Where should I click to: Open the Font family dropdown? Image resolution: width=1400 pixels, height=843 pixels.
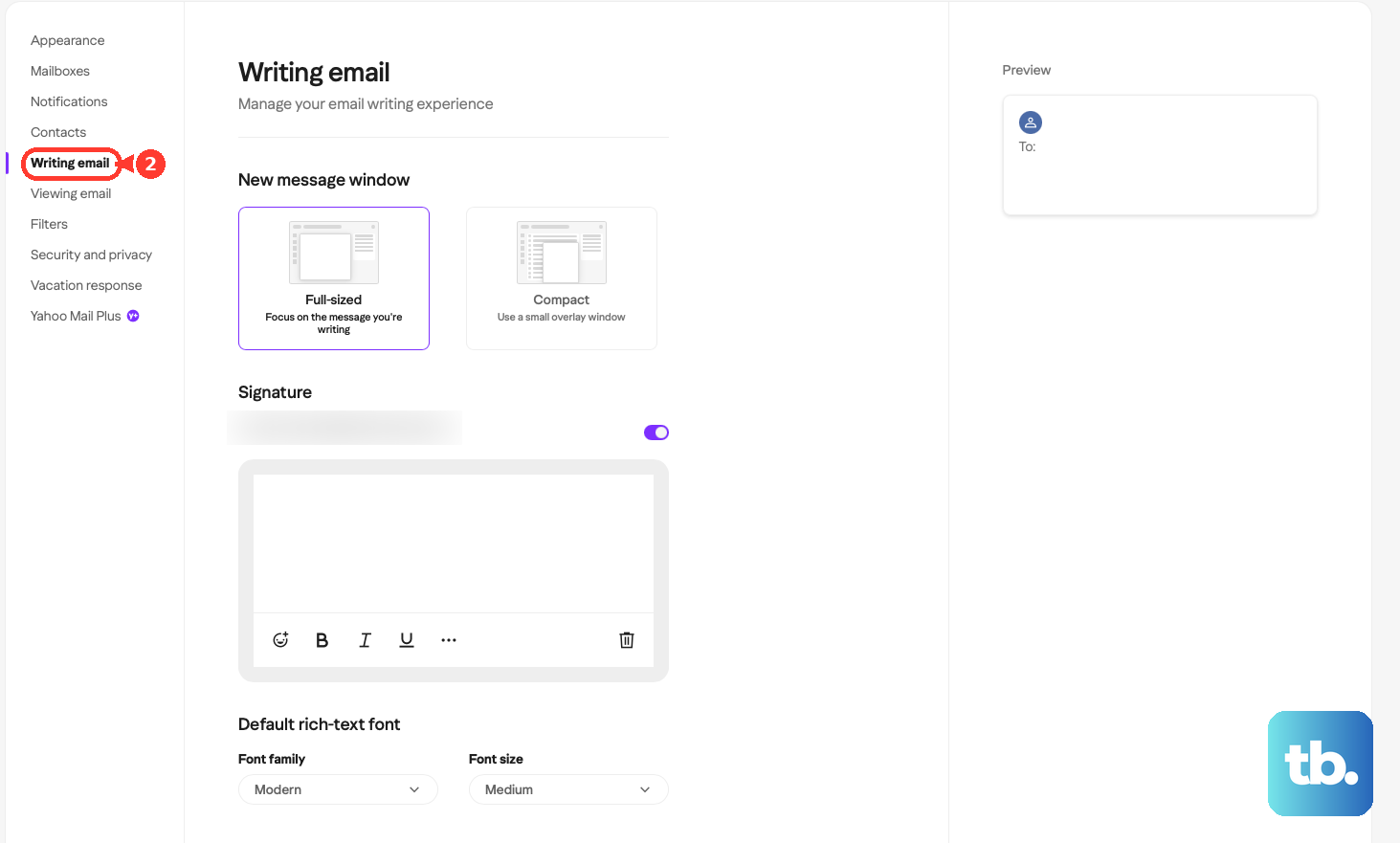[338, 789]
